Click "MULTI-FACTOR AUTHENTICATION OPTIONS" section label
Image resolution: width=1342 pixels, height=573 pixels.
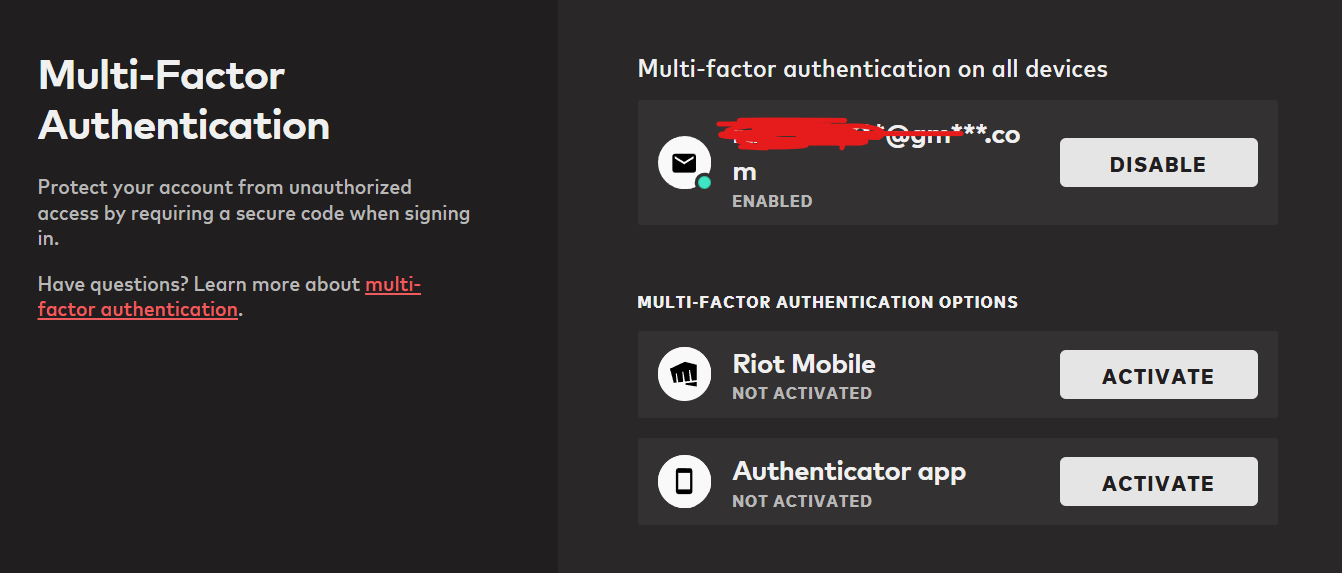pos(827,302)
